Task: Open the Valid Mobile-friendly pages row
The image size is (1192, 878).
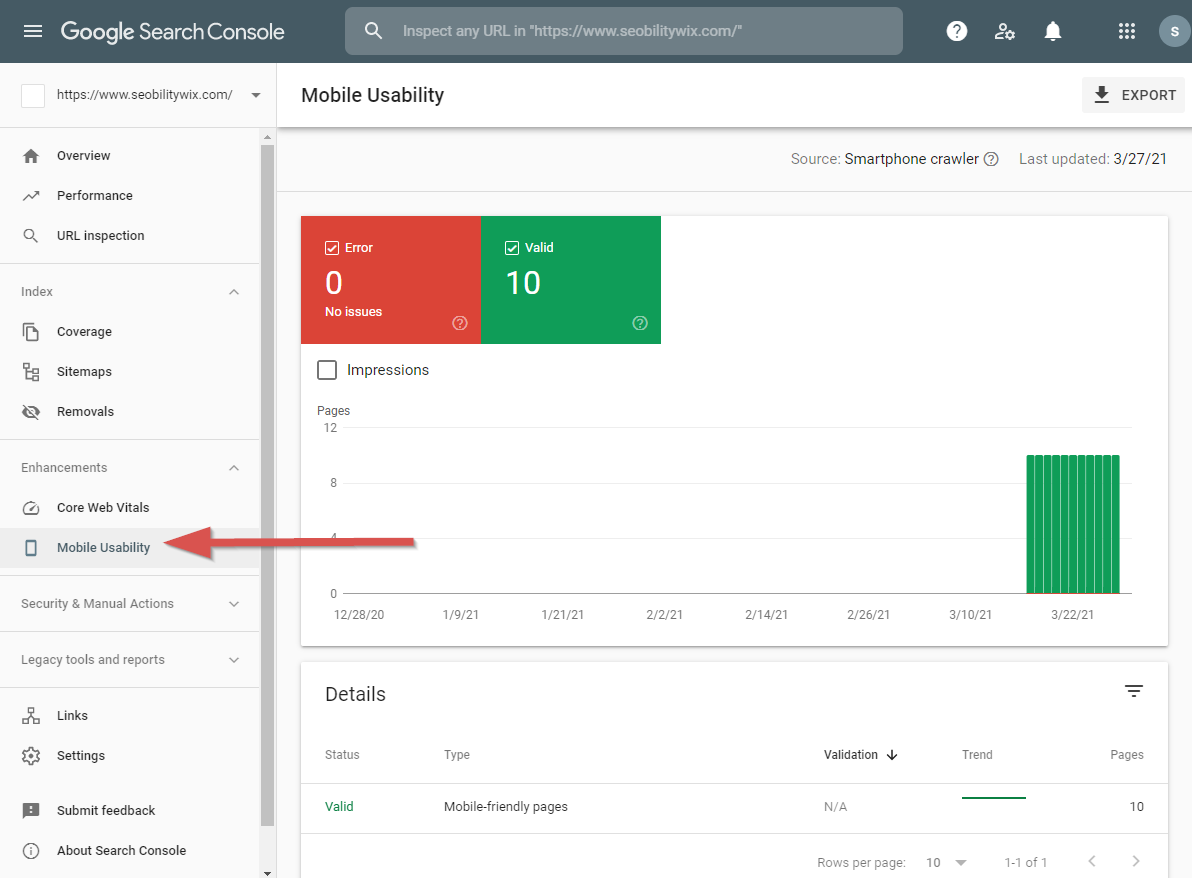Action: (734, 807)
